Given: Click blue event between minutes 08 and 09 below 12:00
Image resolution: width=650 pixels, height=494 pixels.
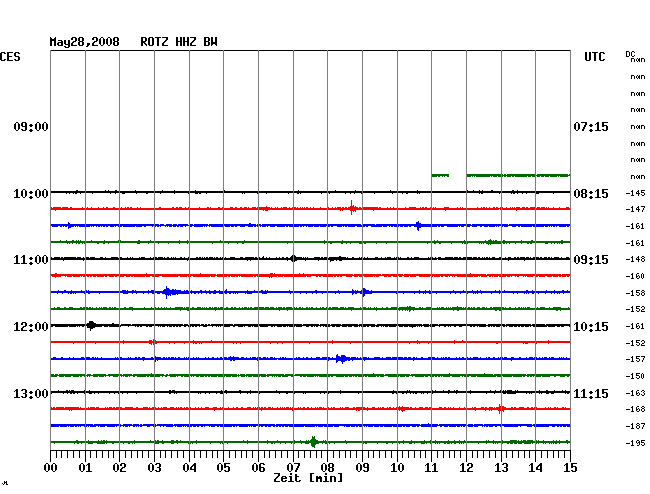Looking at the screenshot, I should [x=341, y=359].
